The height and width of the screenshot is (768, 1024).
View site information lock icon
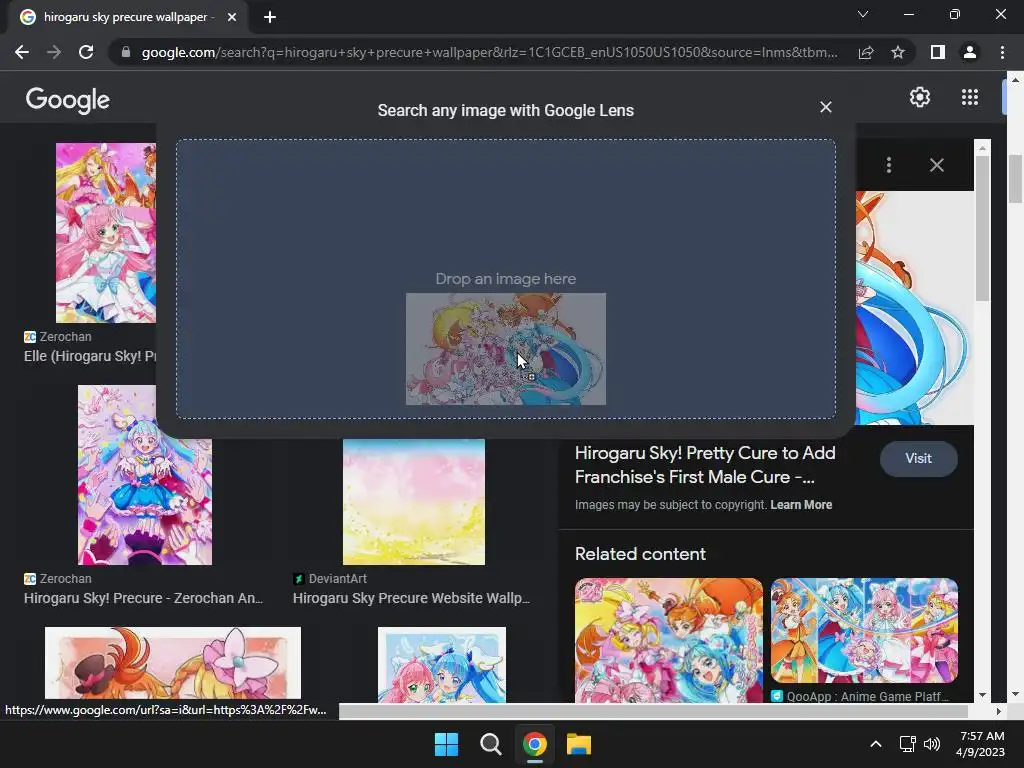coord(126,52)
